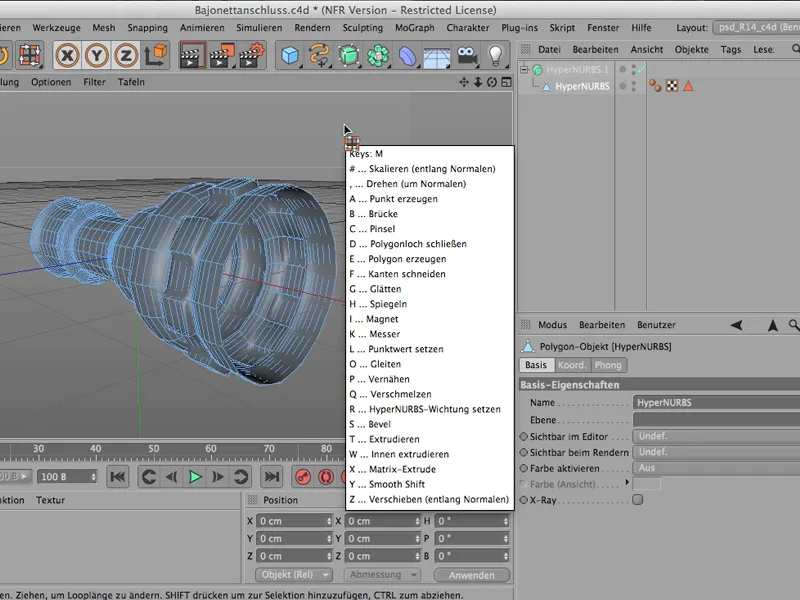The width and height of the screenshot is (800, 600).
Task: Click the phong tag on HyperNURBS object
Action: point(655,86)
